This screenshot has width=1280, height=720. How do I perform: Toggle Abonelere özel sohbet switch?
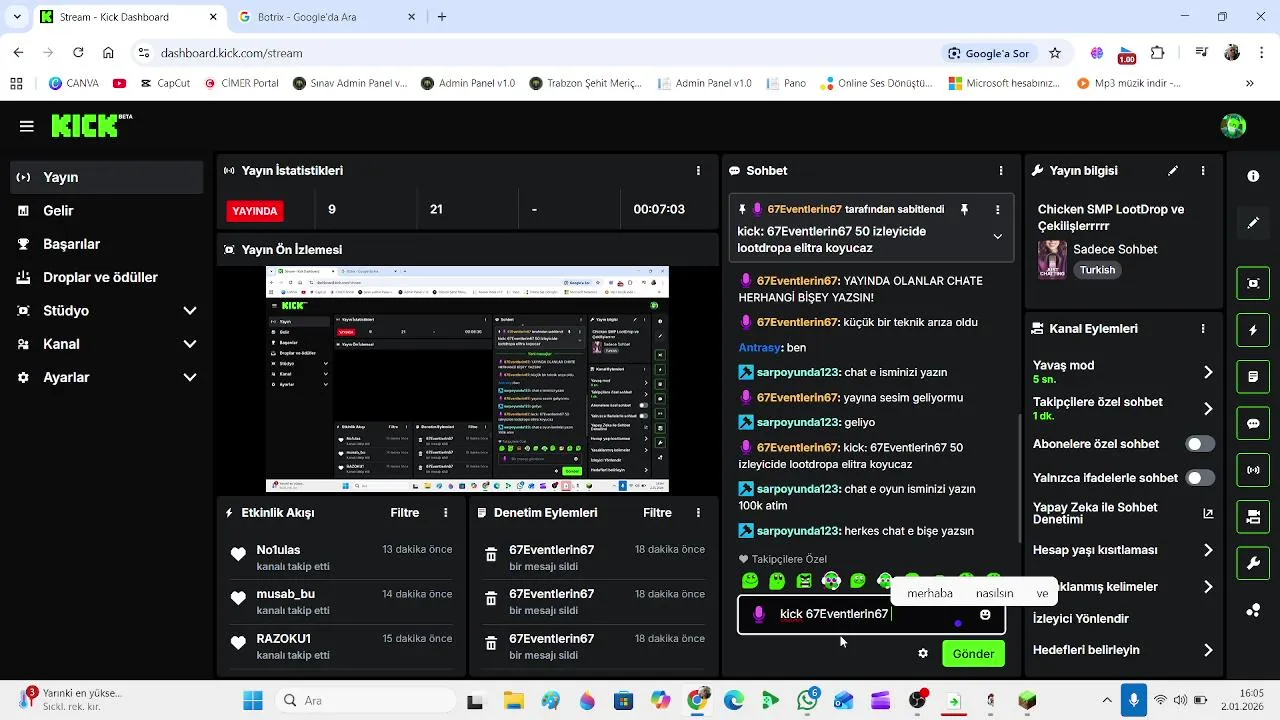tap(1200, 444)
